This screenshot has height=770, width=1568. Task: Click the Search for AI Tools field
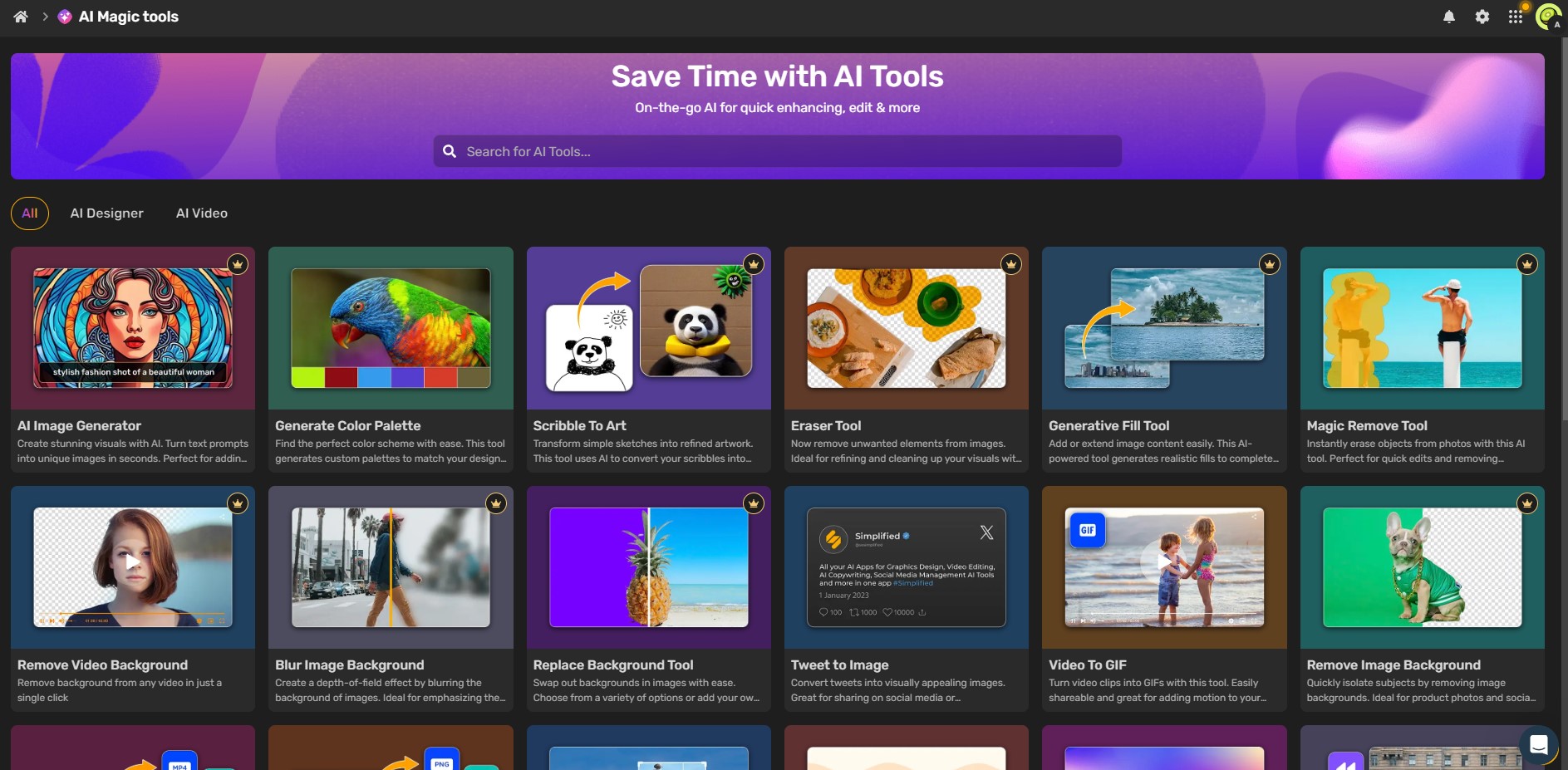click(778, 151)
